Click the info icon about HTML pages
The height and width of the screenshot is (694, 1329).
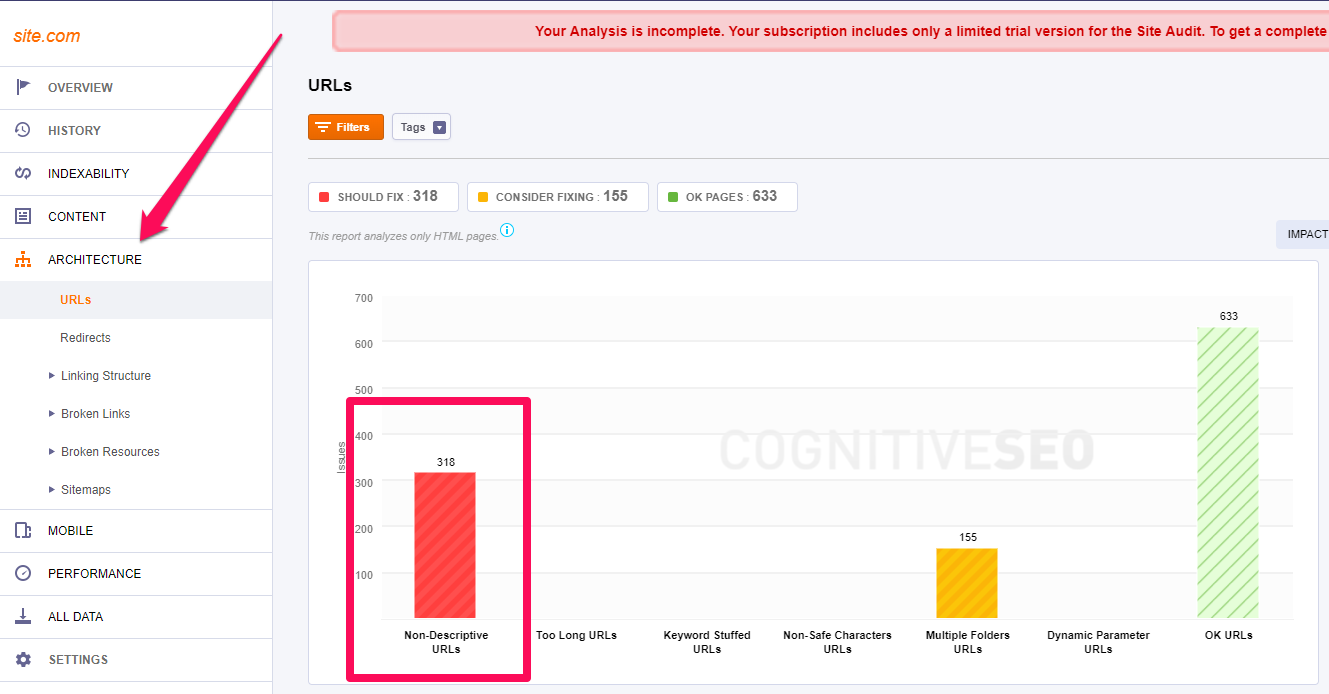click(x=507, y=230)
